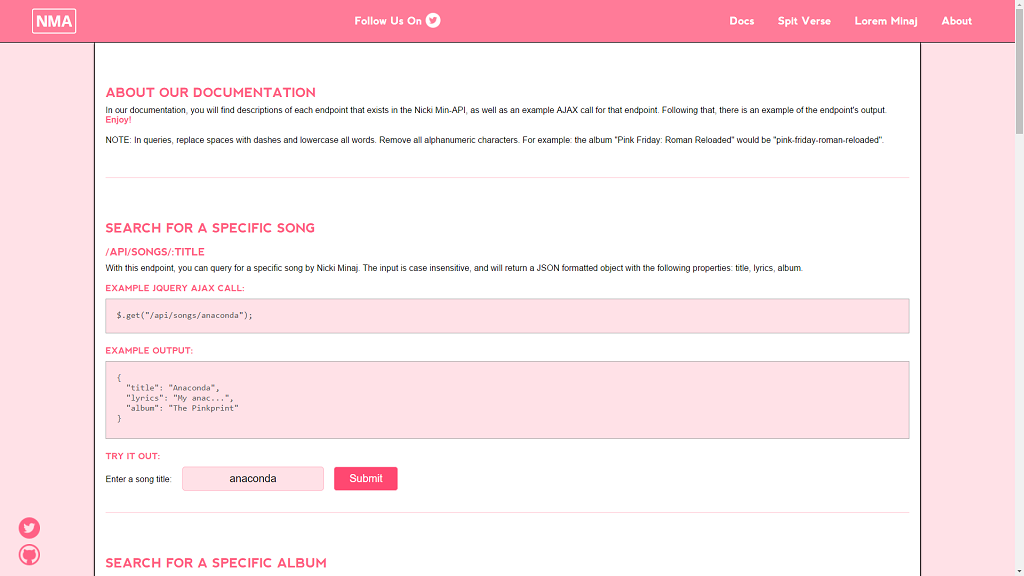Viewport: 1024px width, 576px height.
Task: Navigate to the About page
Action: pos(956,21)
